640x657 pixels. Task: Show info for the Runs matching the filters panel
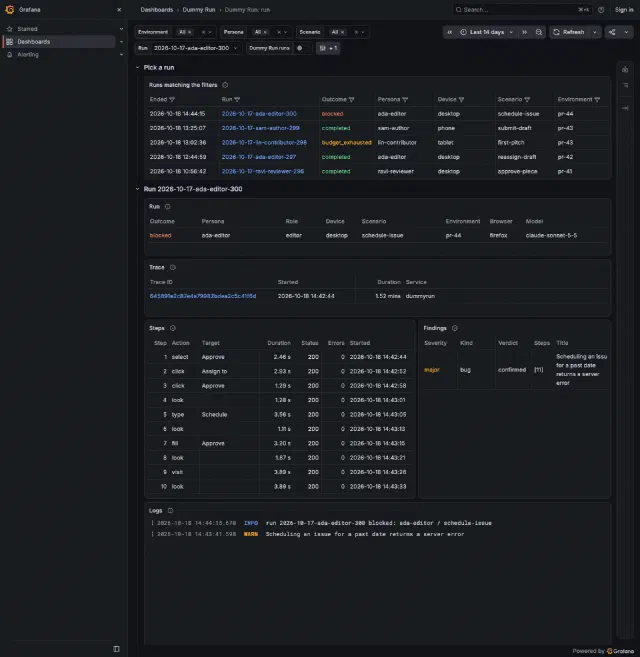(225, 85)
